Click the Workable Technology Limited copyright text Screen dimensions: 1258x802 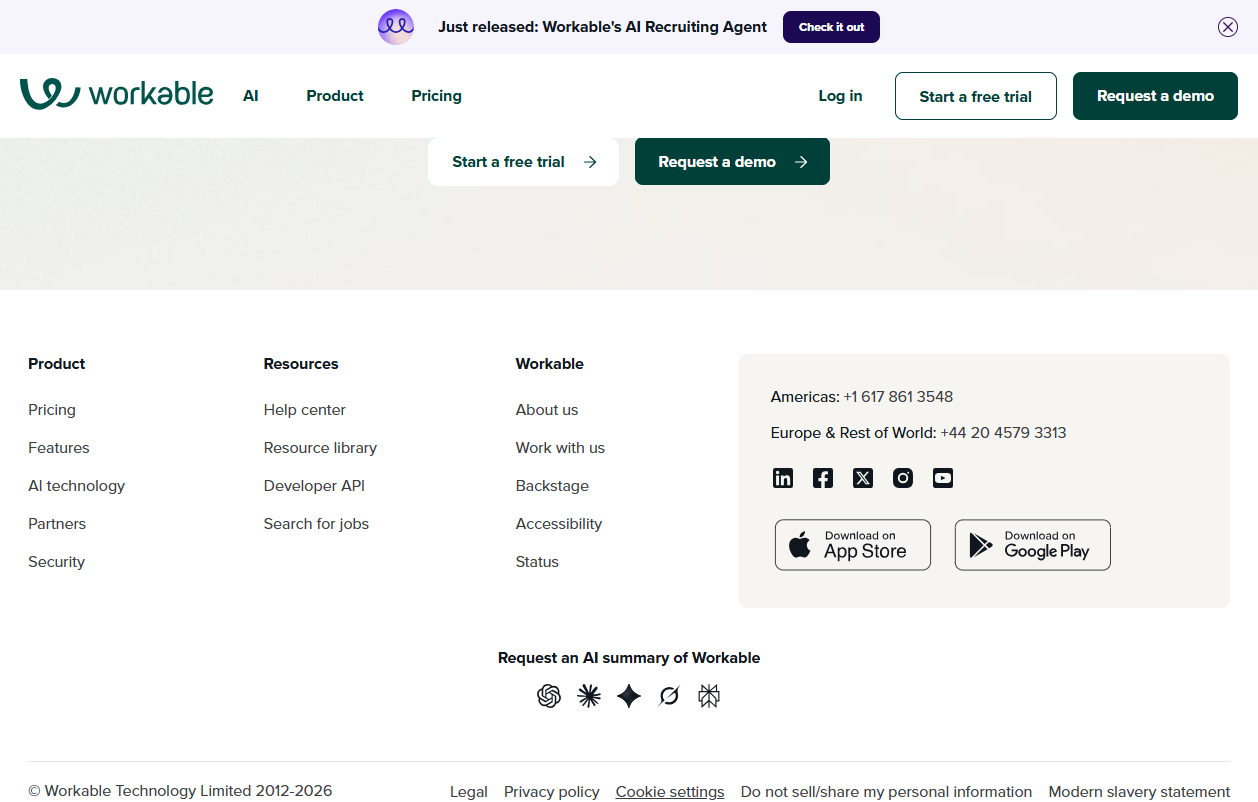pyautogui.click(x=180, y=791)
